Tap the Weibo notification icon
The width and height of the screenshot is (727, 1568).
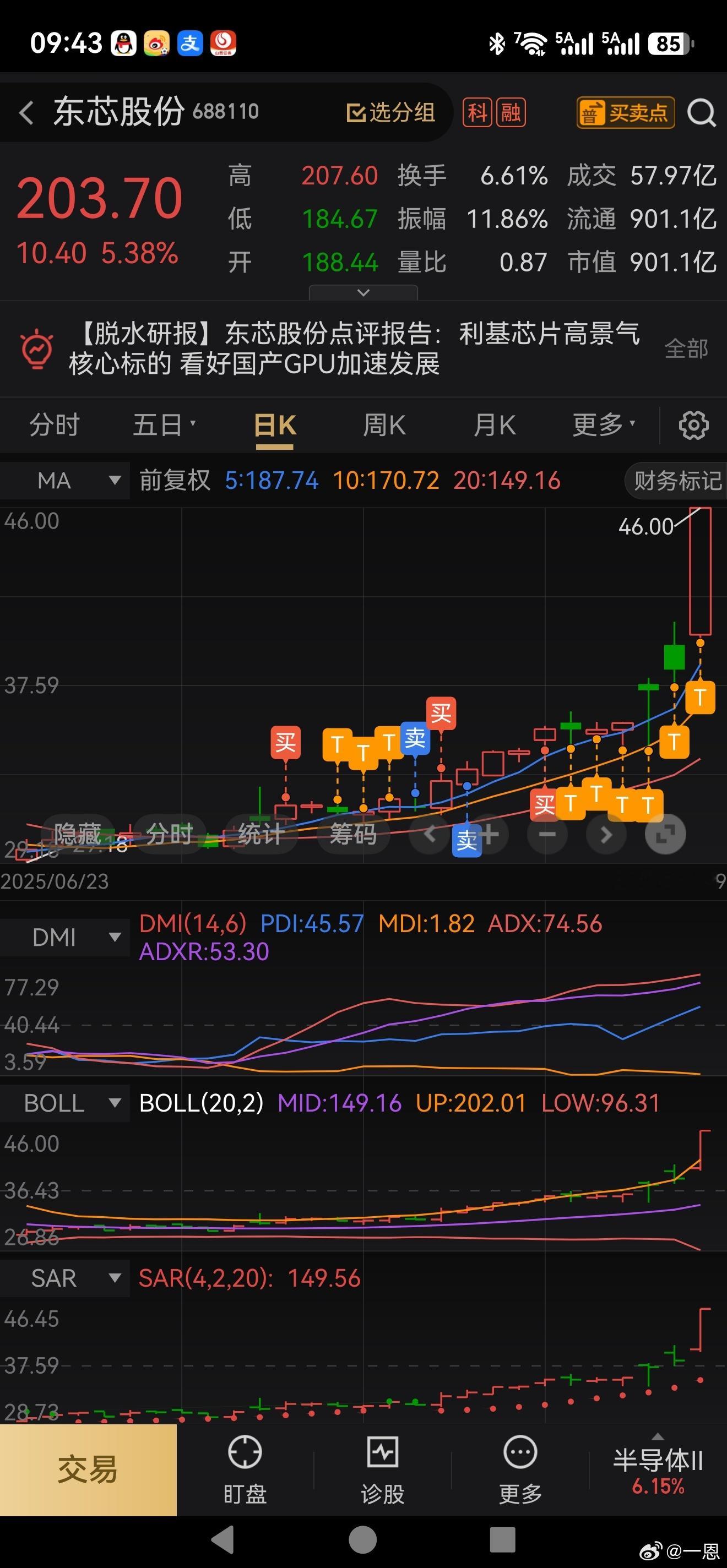coord(156,44)
